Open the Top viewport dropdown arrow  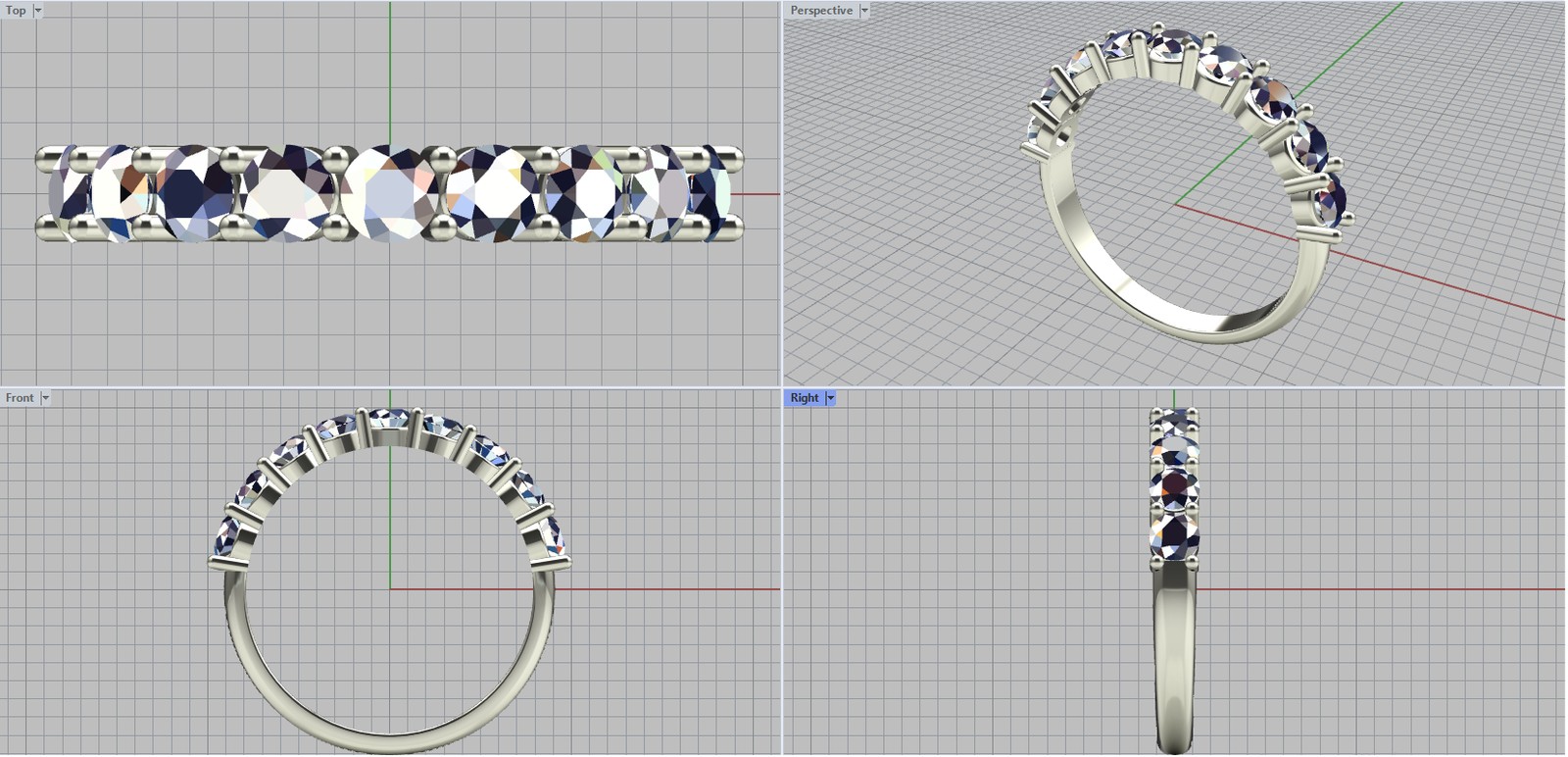coord(38,11)
